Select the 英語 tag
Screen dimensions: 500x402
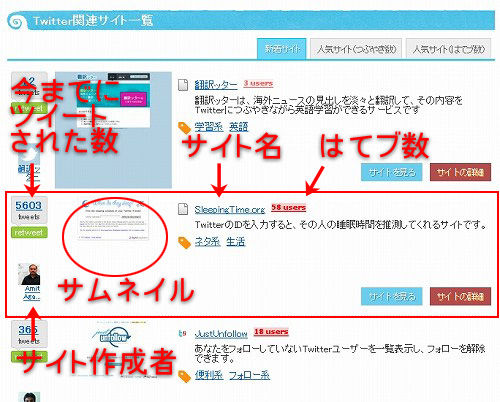coord(238,127)
